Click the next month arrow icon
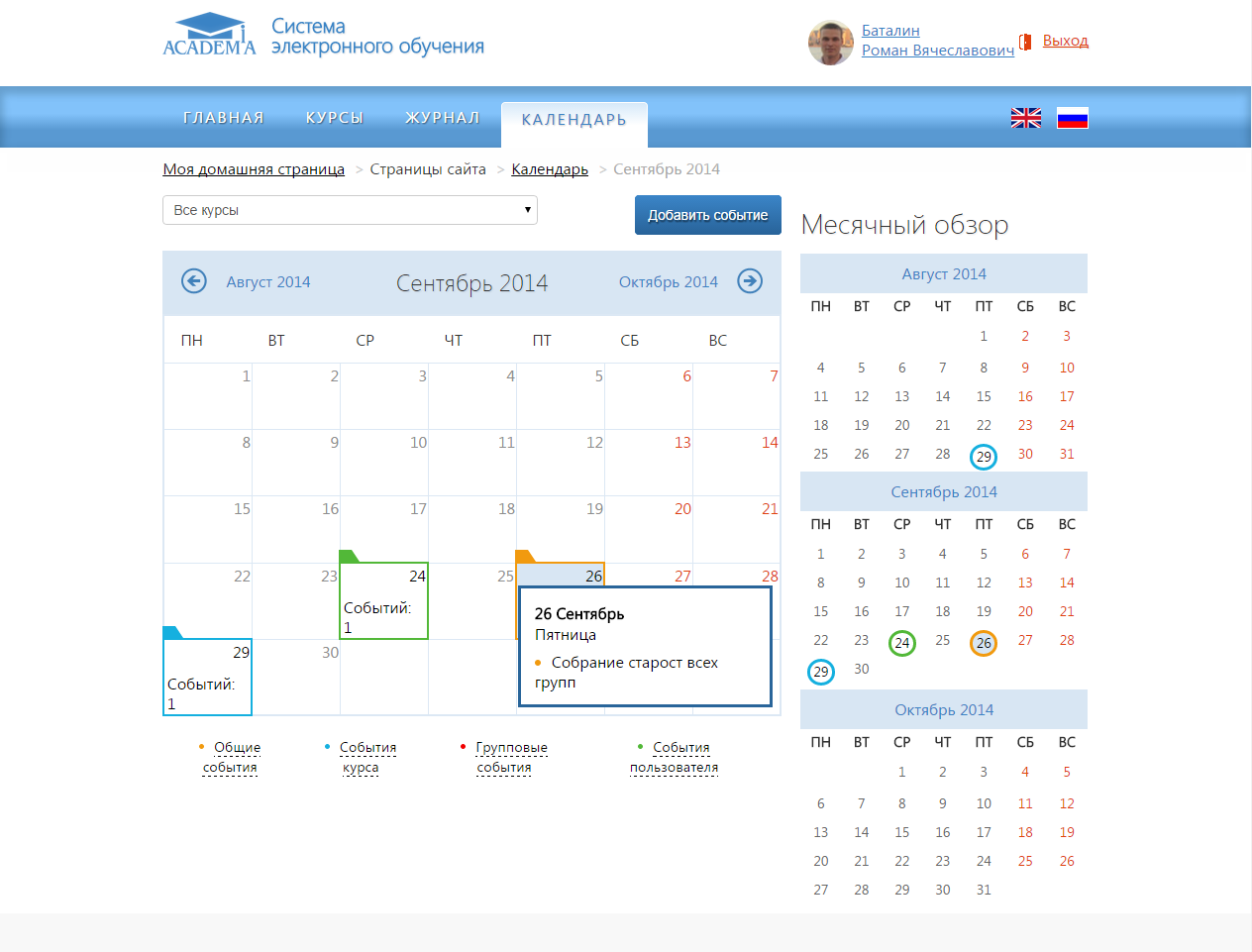This screenshot has width=1252, height=952. click(750, 281)
